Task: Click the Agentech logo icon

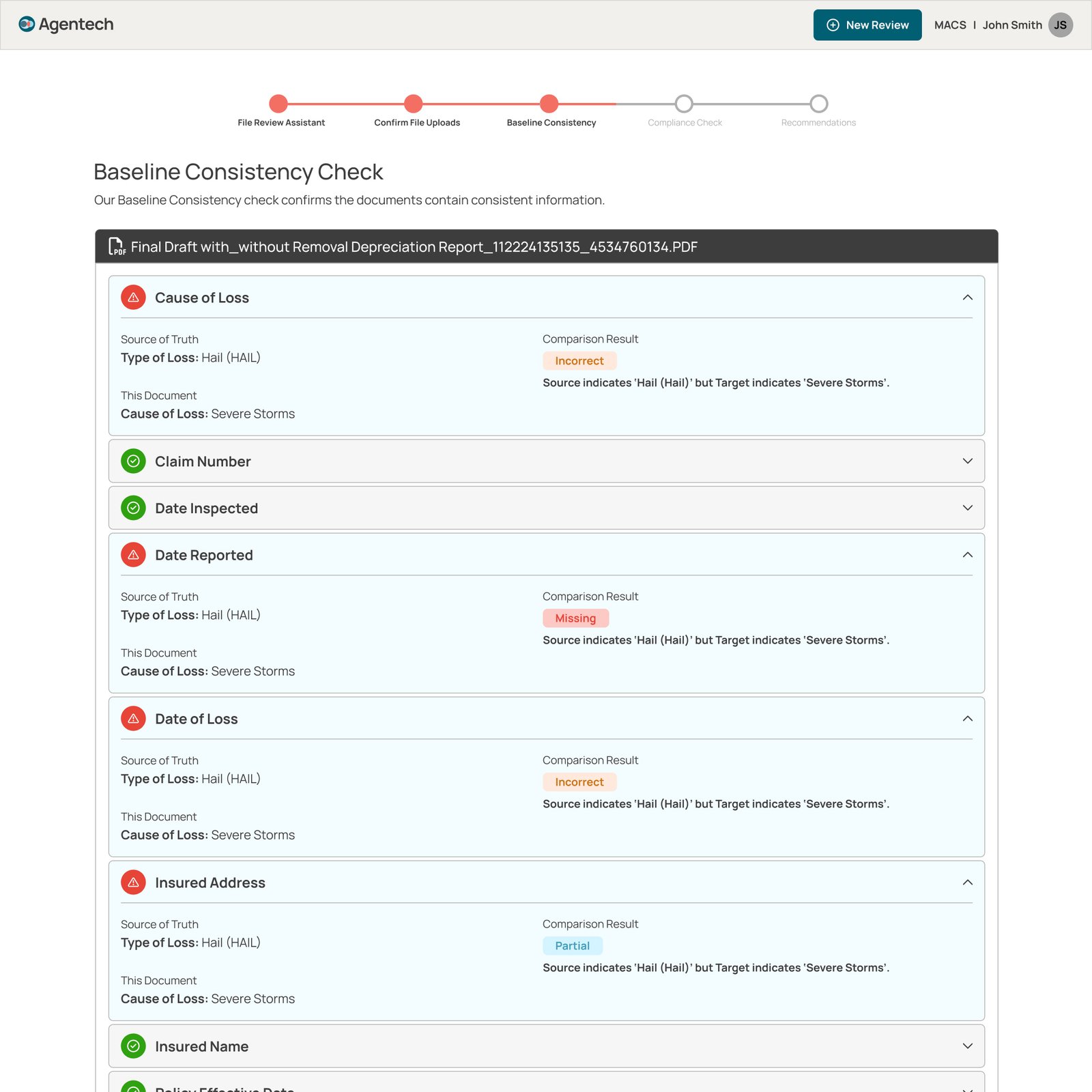Action: (27, 25)
